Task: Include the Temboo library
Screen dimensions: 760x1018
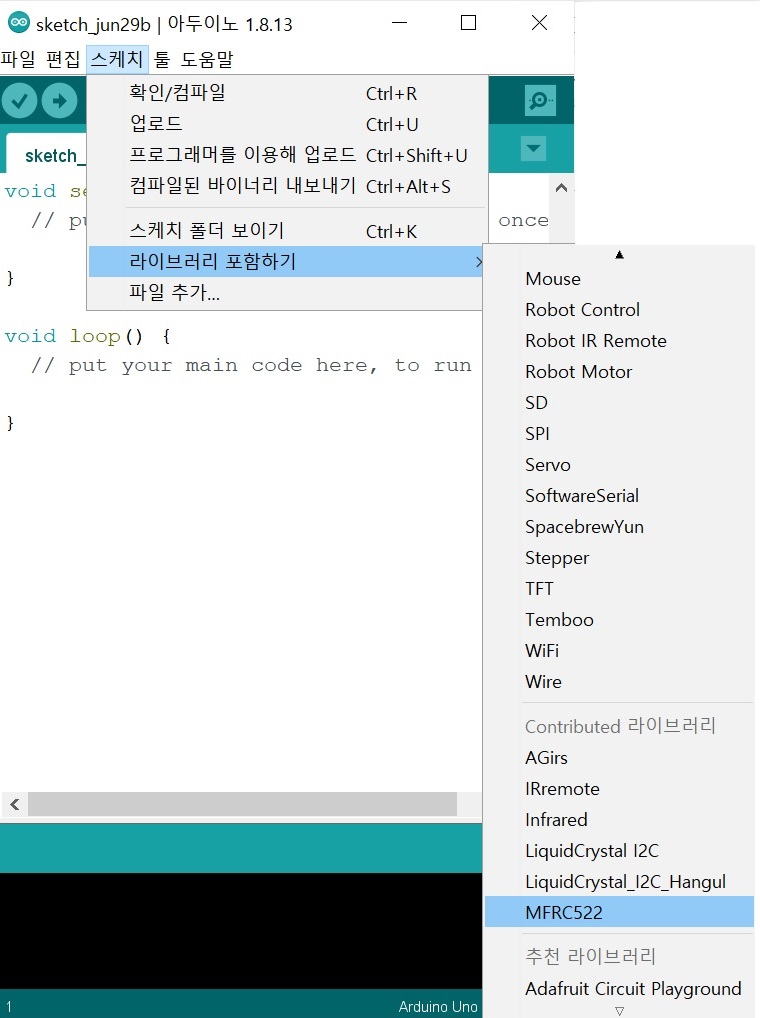Action: coord(619,620)
